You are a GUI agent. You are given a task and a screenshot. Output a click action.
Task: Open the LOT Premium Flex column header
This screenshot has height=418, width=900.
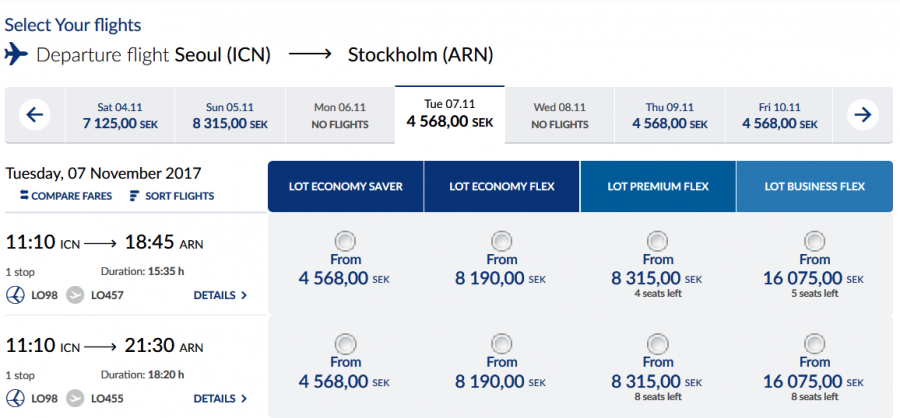click(657, 186)
